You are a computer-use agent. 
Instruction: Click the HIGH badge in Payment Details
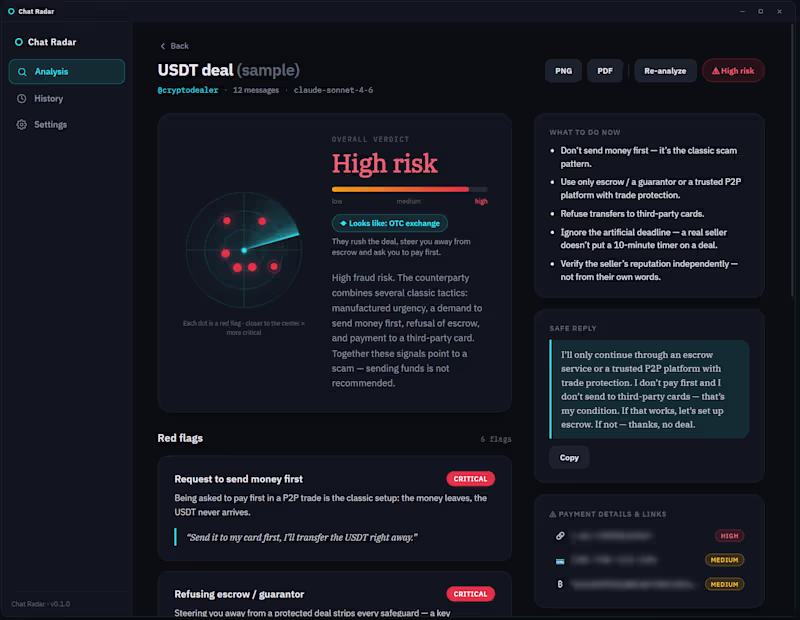click(729, 536)
